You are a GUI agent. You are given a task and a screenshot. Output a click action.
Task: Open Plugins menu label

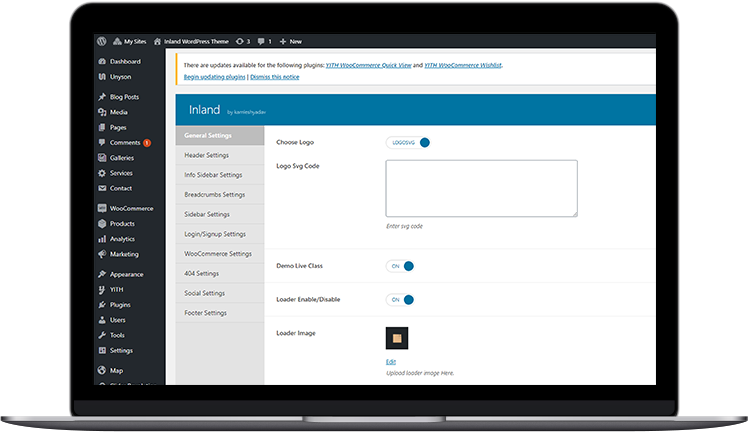(x=120, y=305)
